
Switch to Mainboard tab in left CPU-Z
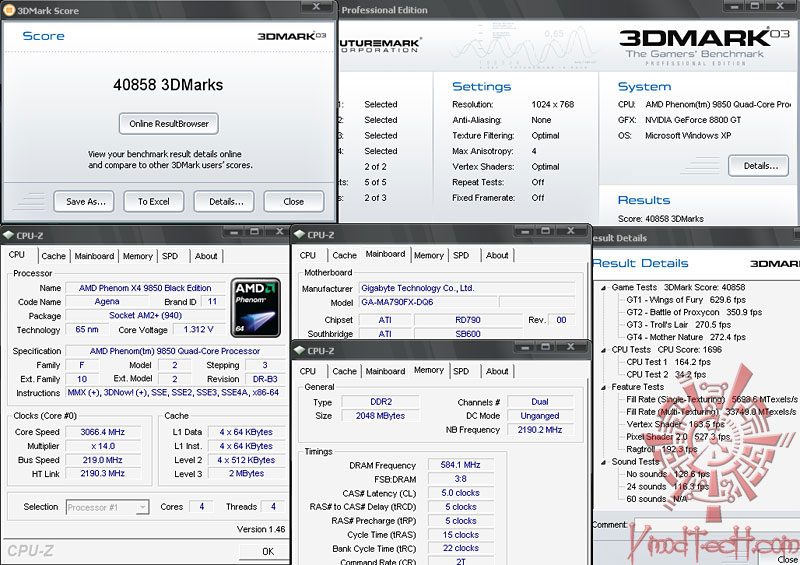click(94, 256)
